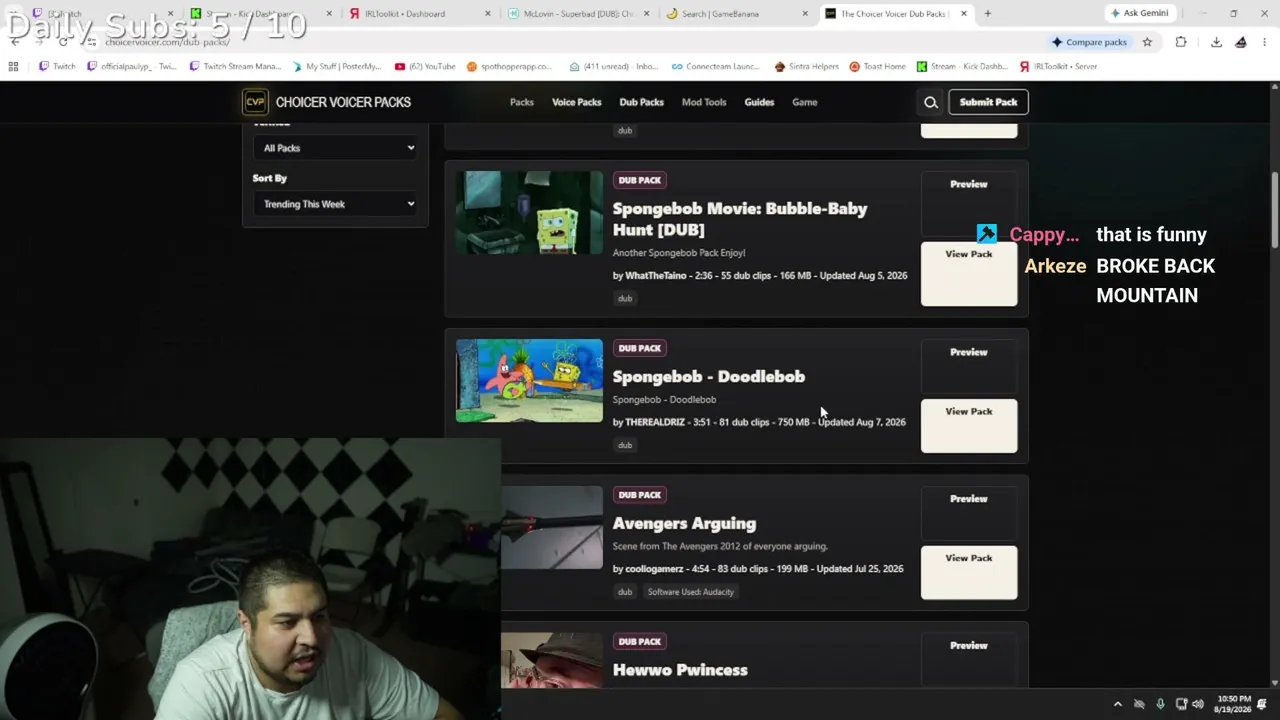The height and width of the screenshot is (720, 1280).
Task: Open the network tray icon
Action: (1181, 704)
